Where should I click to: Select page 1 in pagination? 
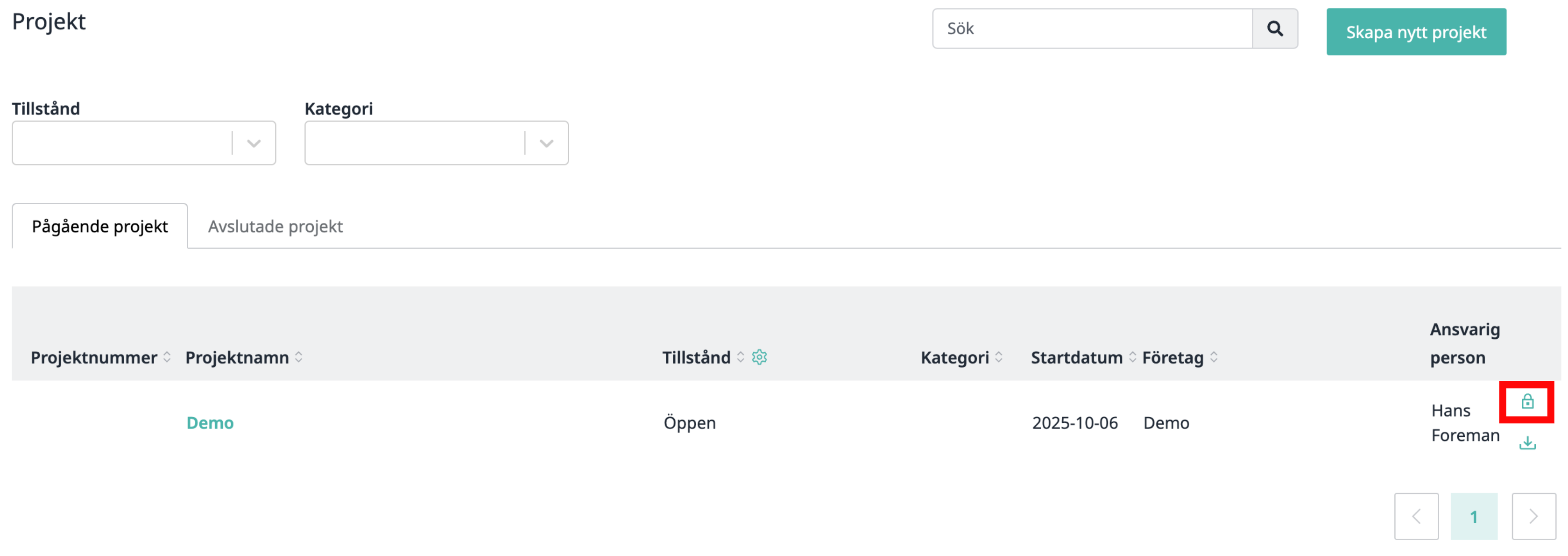tap(1474, 516)
